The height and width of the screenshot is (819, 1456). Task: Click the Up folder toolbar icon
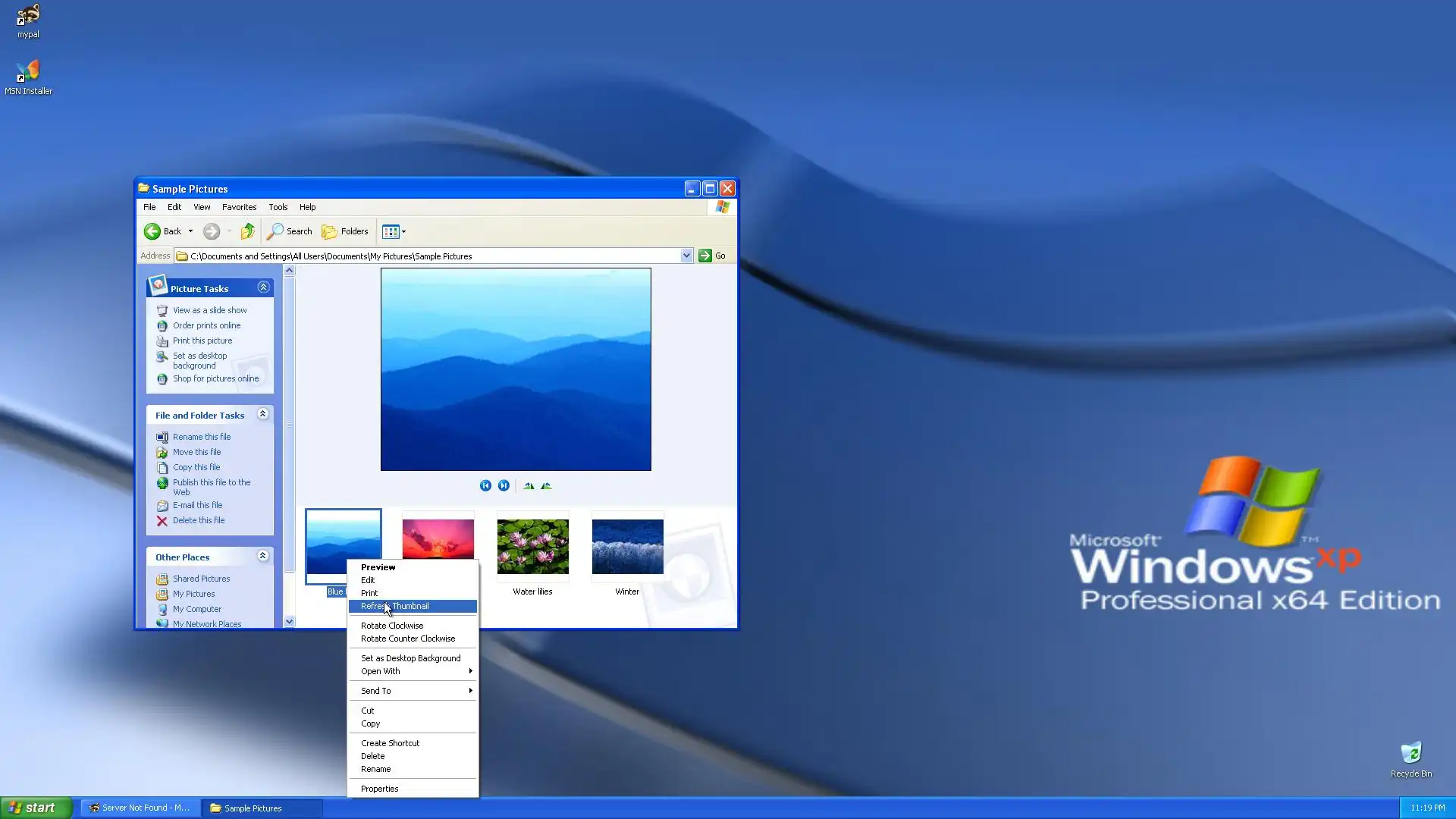click(x=247, y=231)
